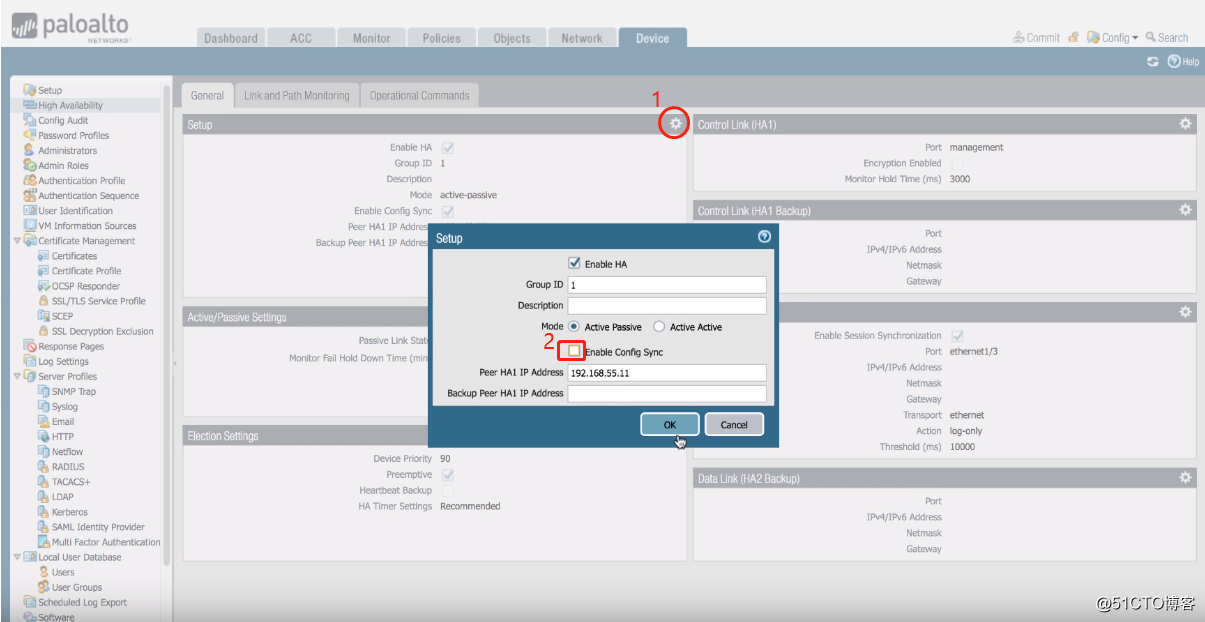Toggle Enable HA checkbox in dialog
The image size is (1205, 622).
tap(574, 264)
